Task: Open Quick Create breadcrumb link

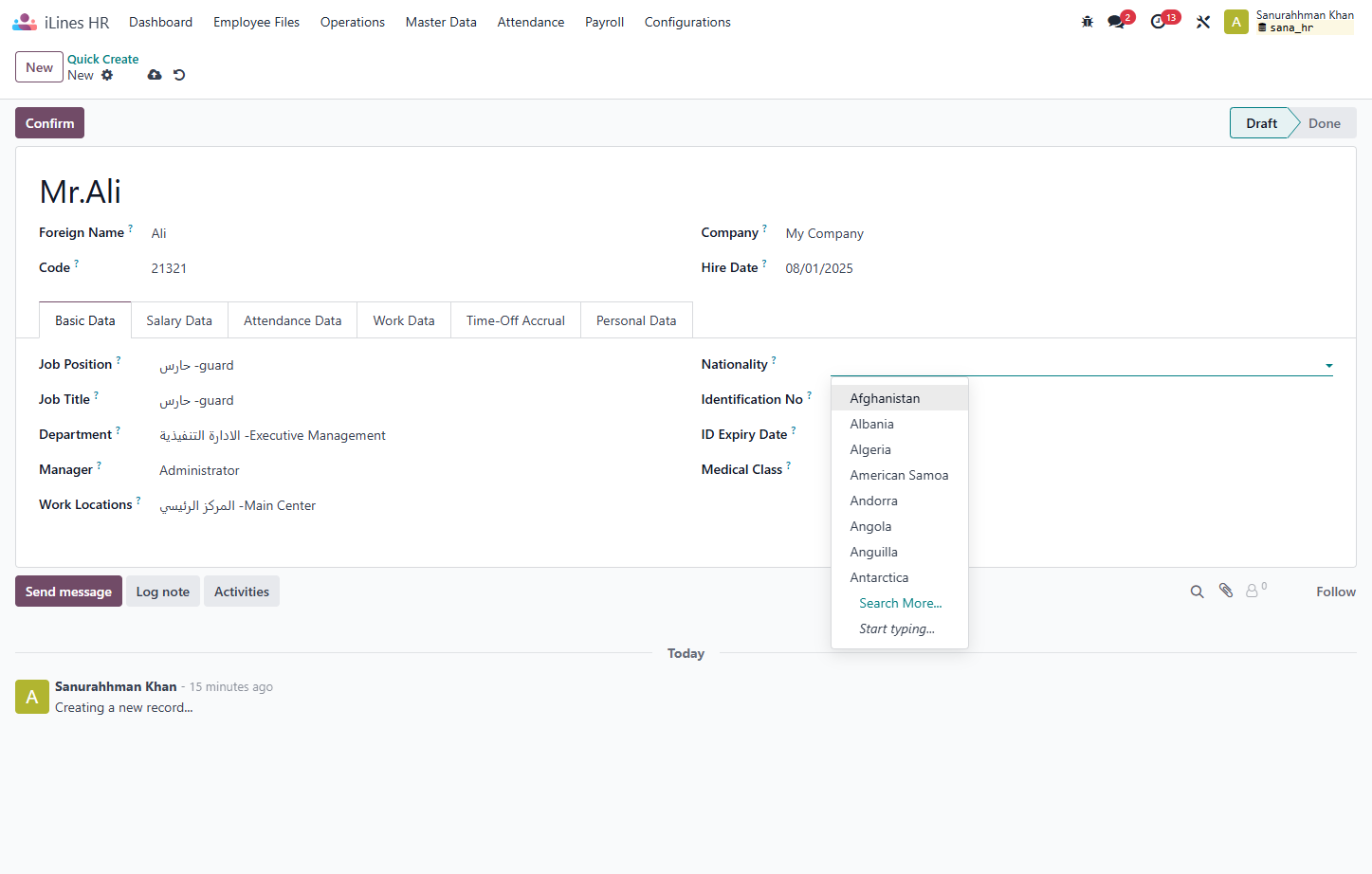Action: coord(102,59)
